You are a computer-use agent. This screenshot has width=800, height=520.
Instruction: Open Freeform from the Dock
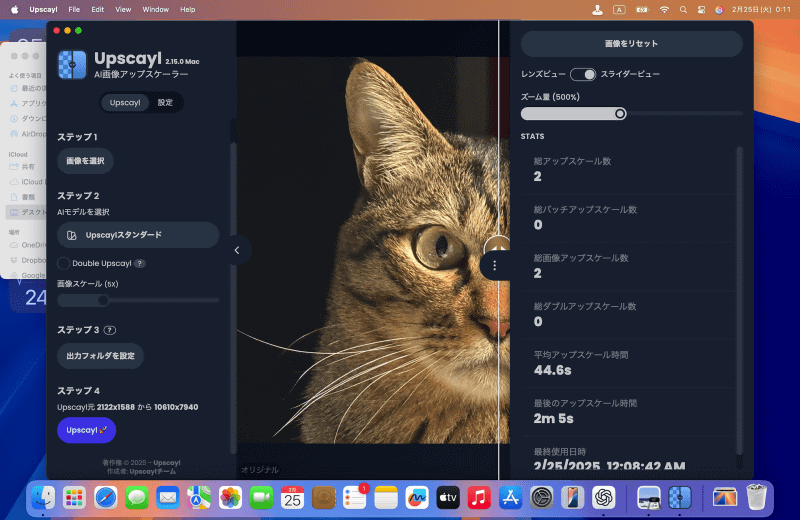(417, 498)
